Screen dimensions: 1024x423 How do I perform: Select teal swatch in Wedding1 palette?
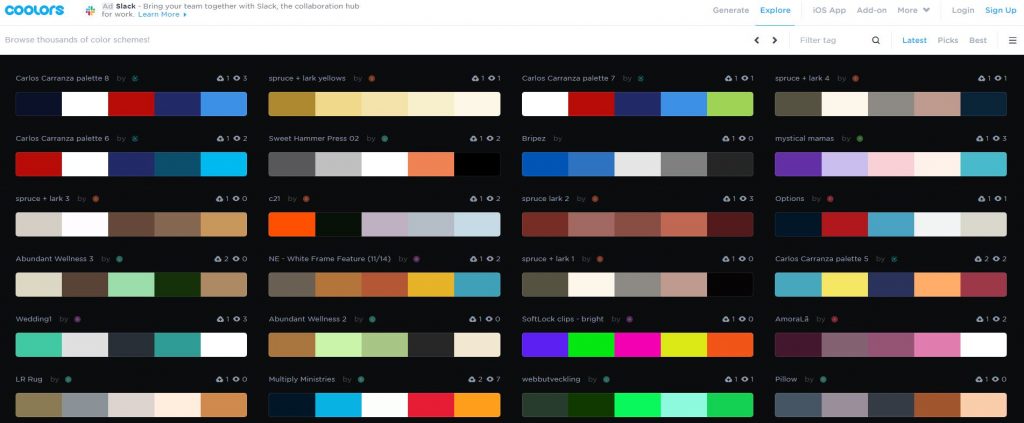click(178, 345)
